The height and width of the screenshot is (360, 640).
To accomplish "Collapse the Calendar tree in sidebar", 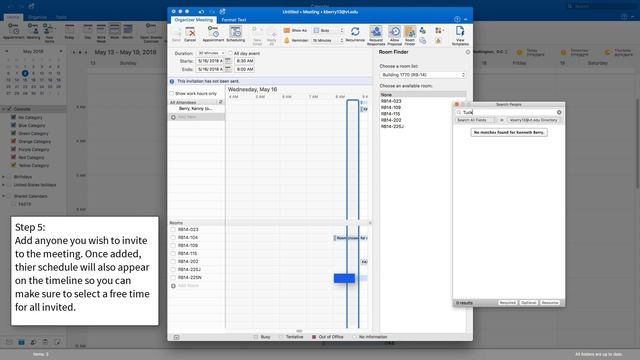I will pos(4,109).
